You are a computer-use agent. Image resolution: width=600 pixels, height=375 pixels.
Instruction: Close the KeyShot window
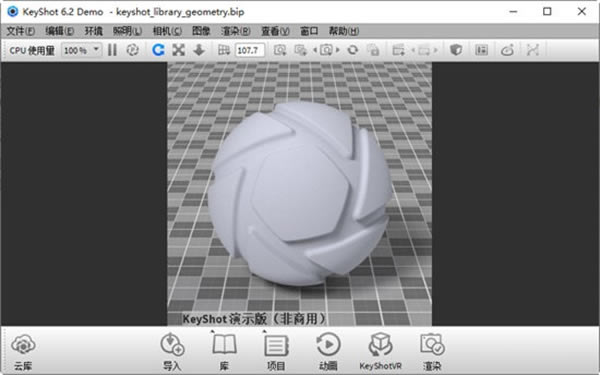582,11
